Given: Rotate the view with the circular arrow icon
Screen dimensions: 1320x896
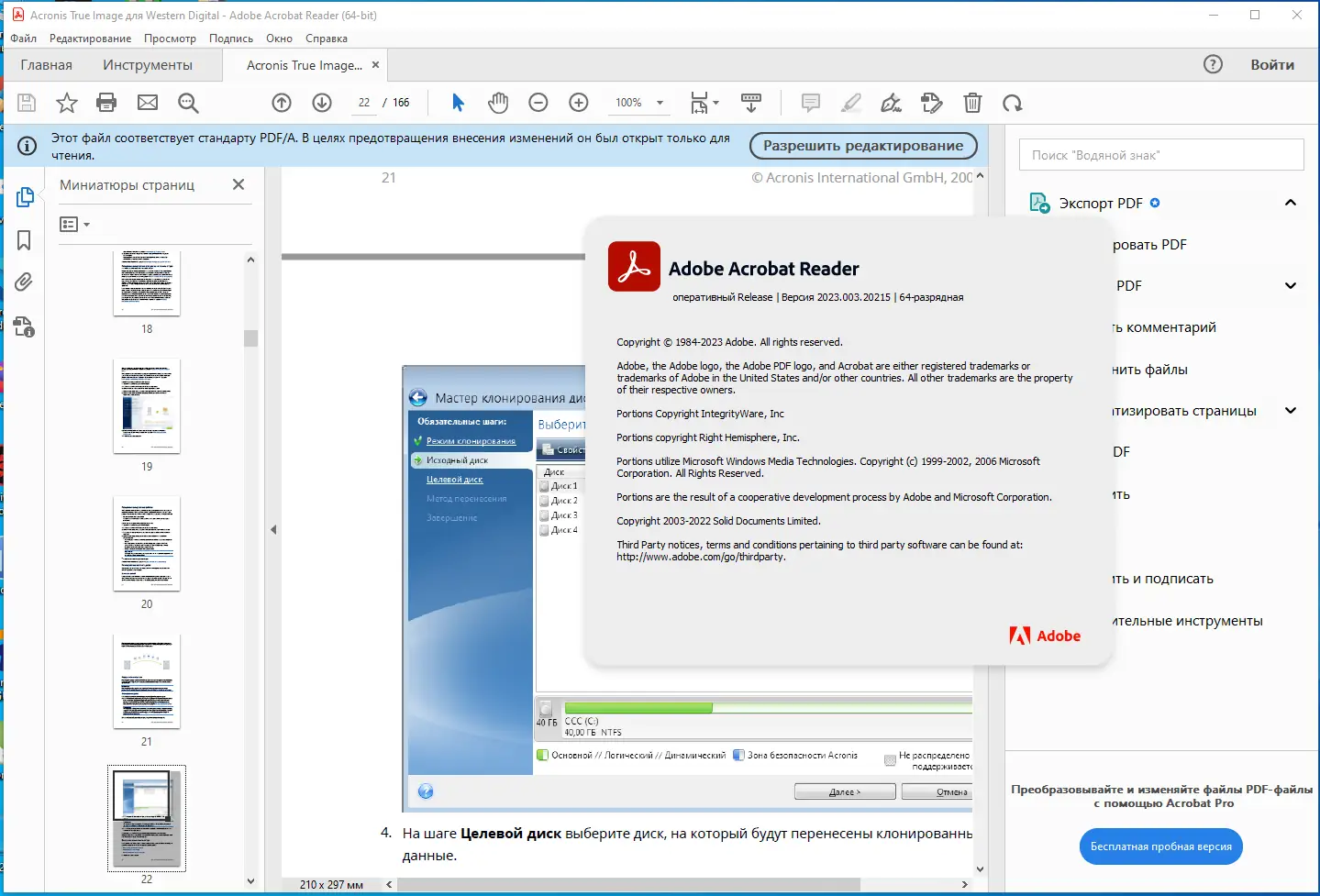Looking at the screenshot, I should (x=1013, y=103).
